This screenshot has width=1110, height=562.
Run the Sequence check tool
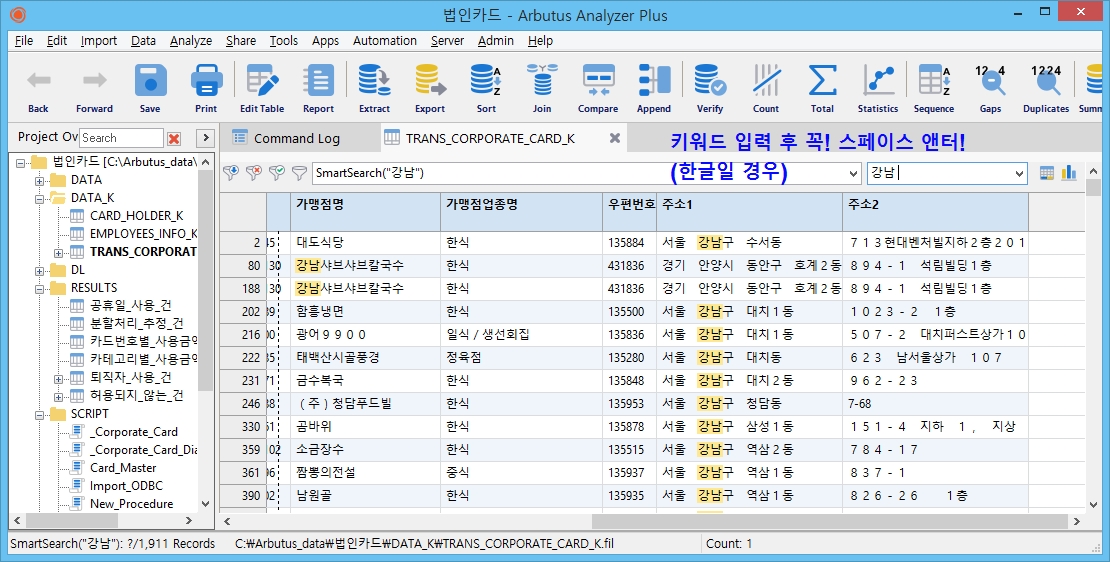[934, 88]
